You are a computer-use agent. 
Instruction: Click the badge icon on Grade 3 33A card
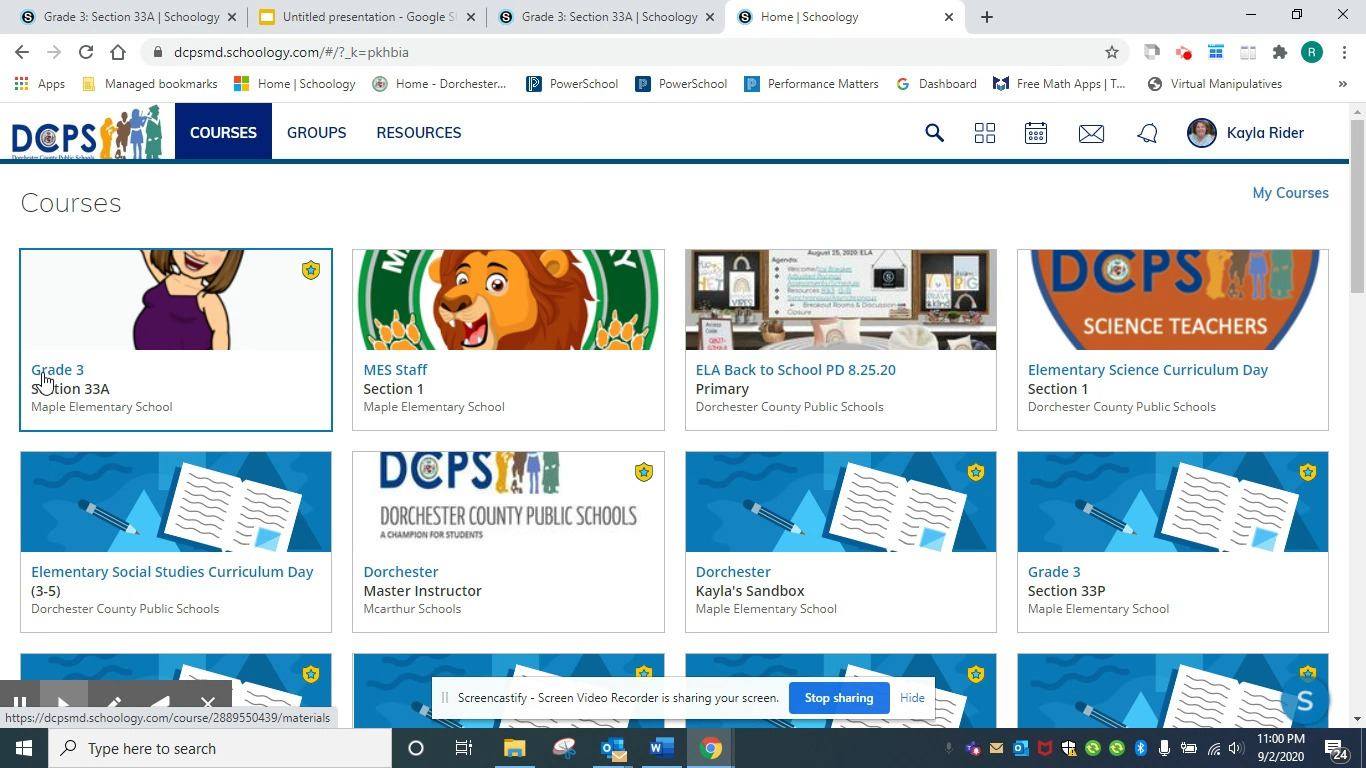click(311, 270)
